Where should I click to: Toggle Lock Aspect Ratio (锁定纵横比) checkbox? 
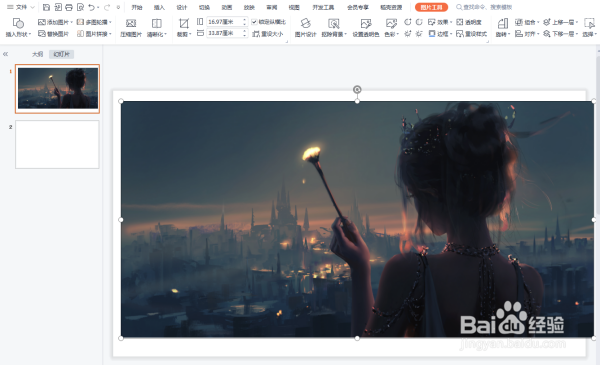point(254,22)
